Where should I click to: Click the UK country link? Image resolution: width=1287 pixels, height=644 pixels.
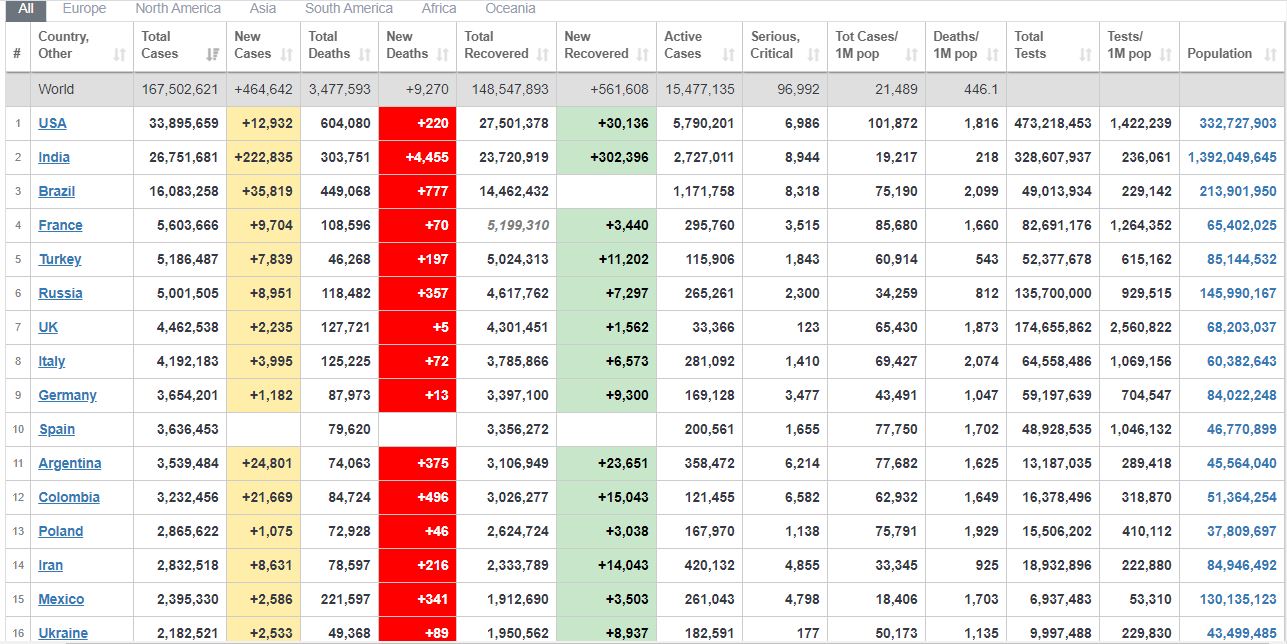[x=48, y=327]
